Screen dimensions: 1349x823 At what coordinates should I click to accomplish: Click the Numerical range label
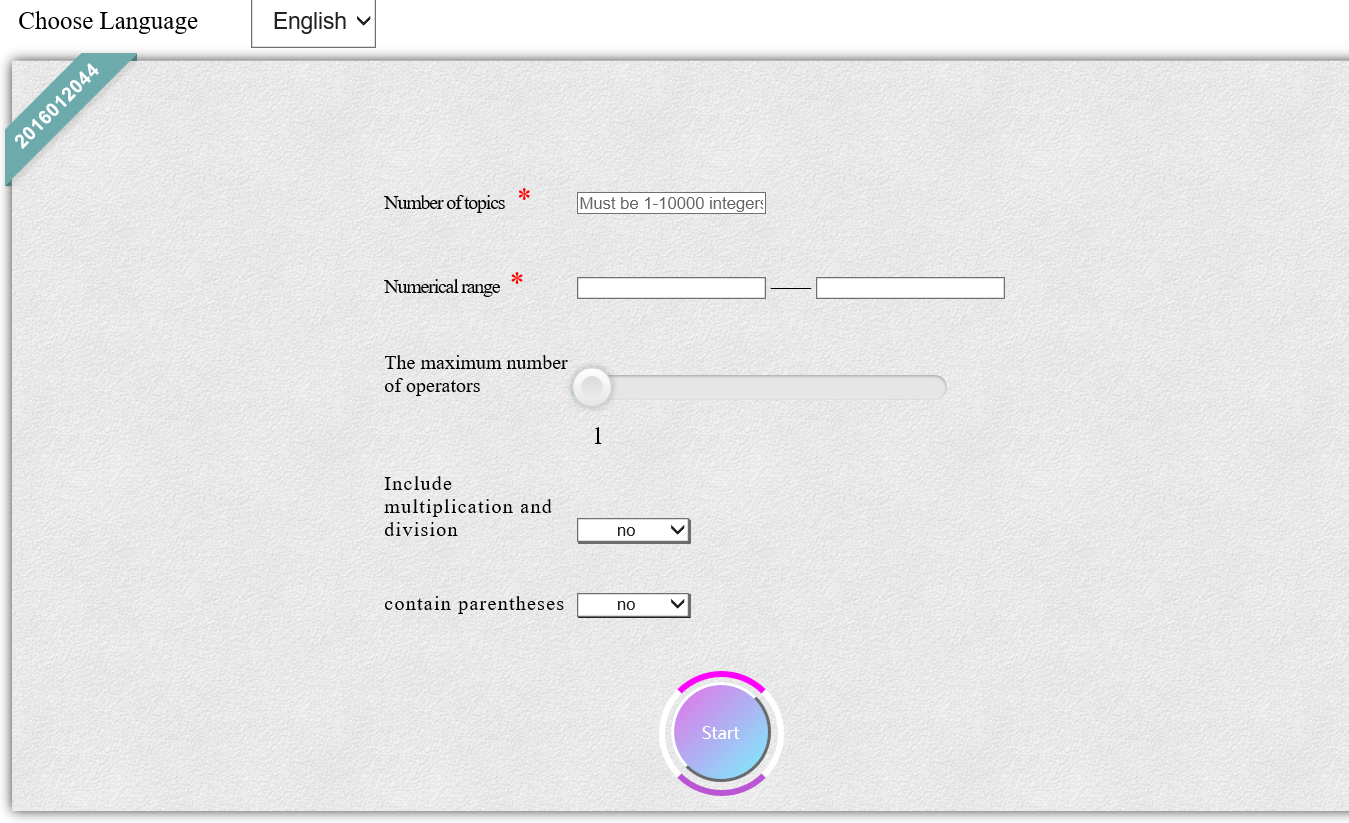(x=441, y=287)
